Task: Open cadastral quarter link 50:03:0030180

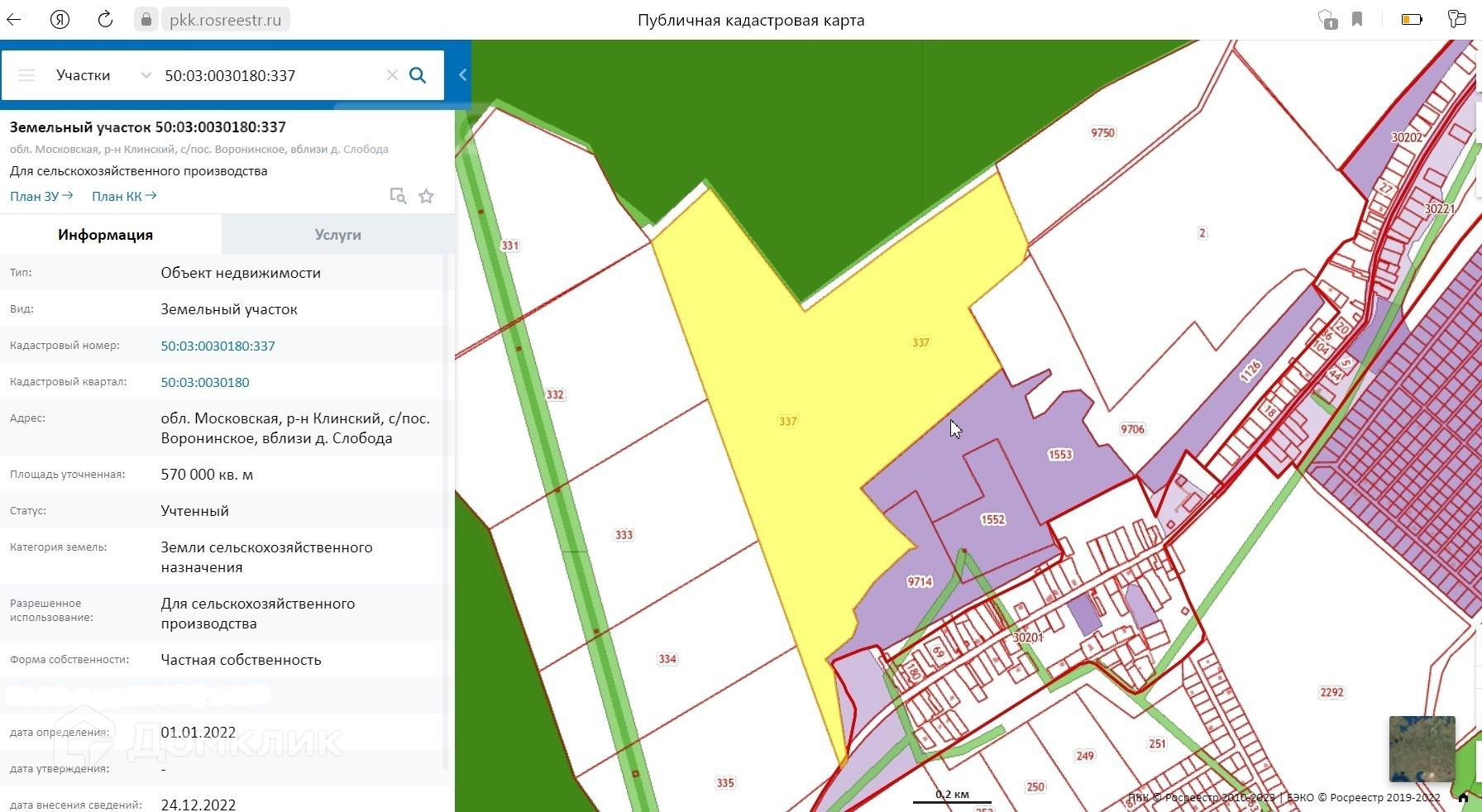Action: 204,382
